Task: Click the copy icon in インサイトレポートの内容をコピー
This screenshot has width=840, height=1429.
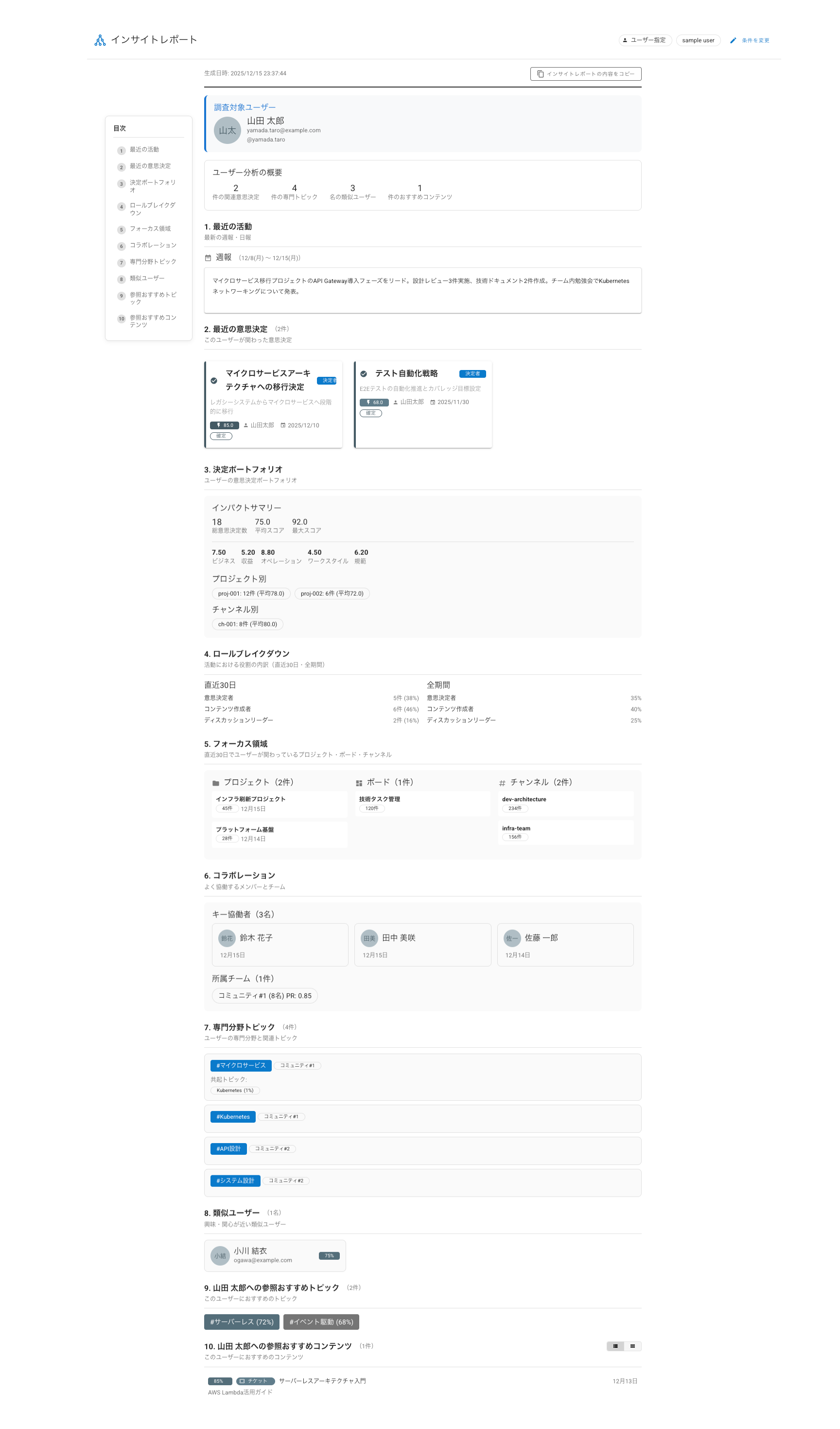Action: click(540, 74)
